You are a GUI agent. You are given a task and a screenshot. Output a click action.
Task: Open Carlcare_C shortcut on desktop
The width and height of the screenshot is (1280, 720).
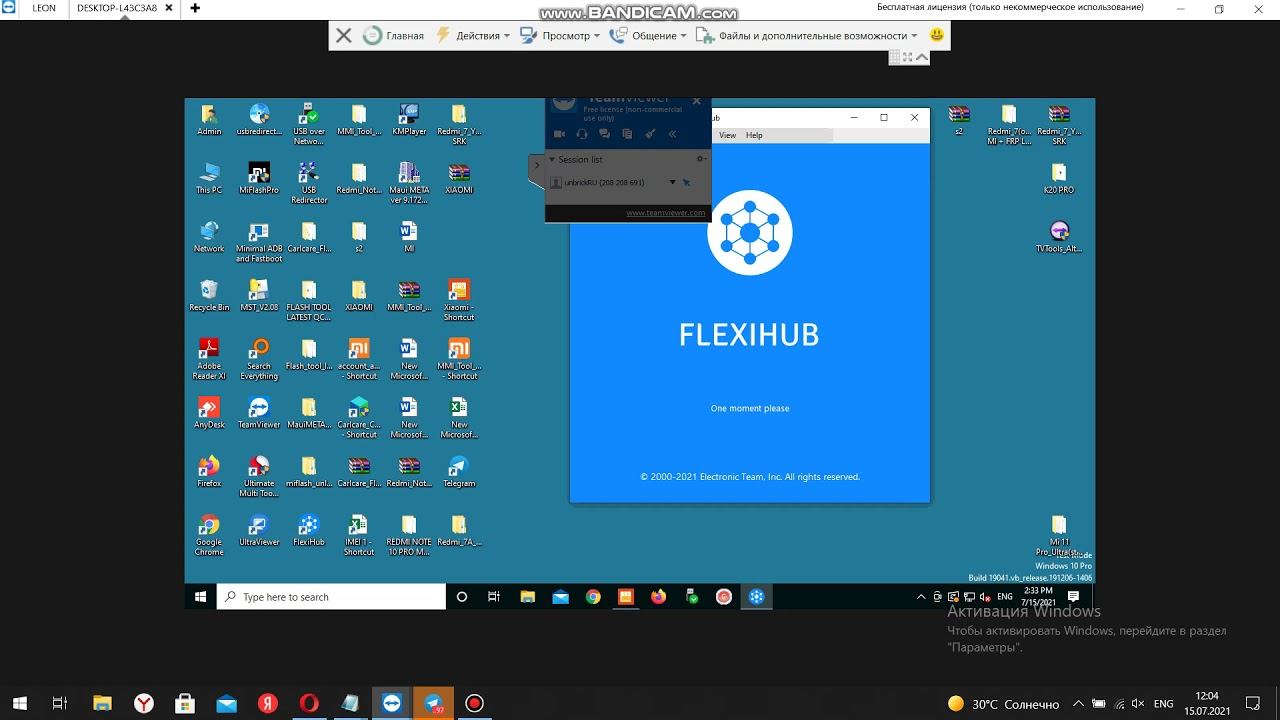pyautogui.click(x=359, y=418)
